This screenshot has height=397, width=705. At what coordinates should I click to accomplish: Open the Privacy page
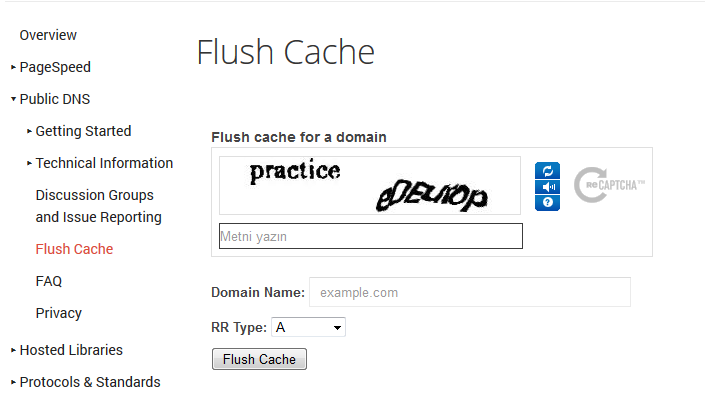[x=58, y=313]
